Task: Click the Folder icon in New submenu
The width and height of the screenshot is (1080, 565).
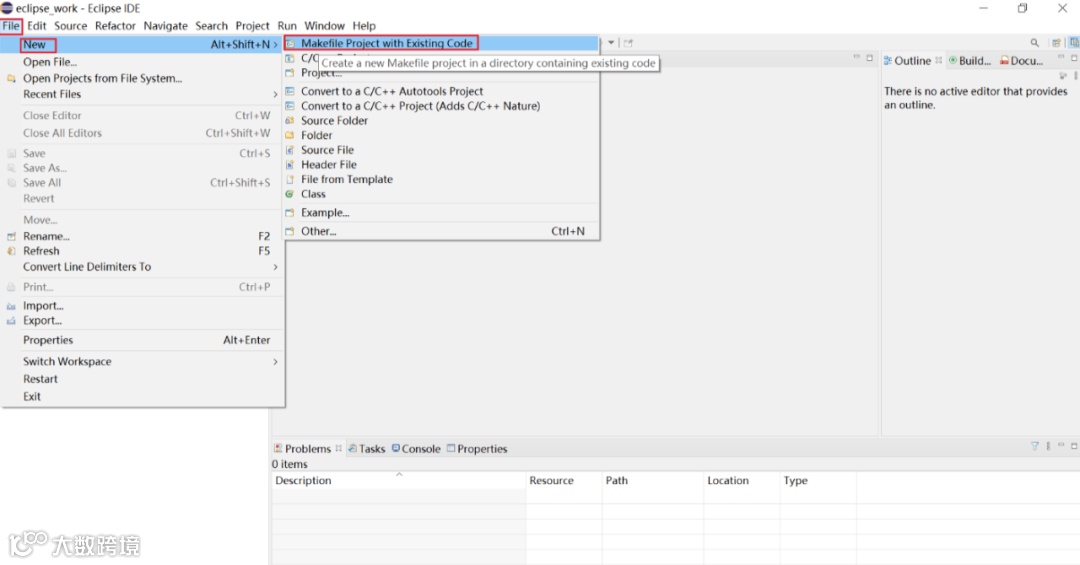Action: 290,135
